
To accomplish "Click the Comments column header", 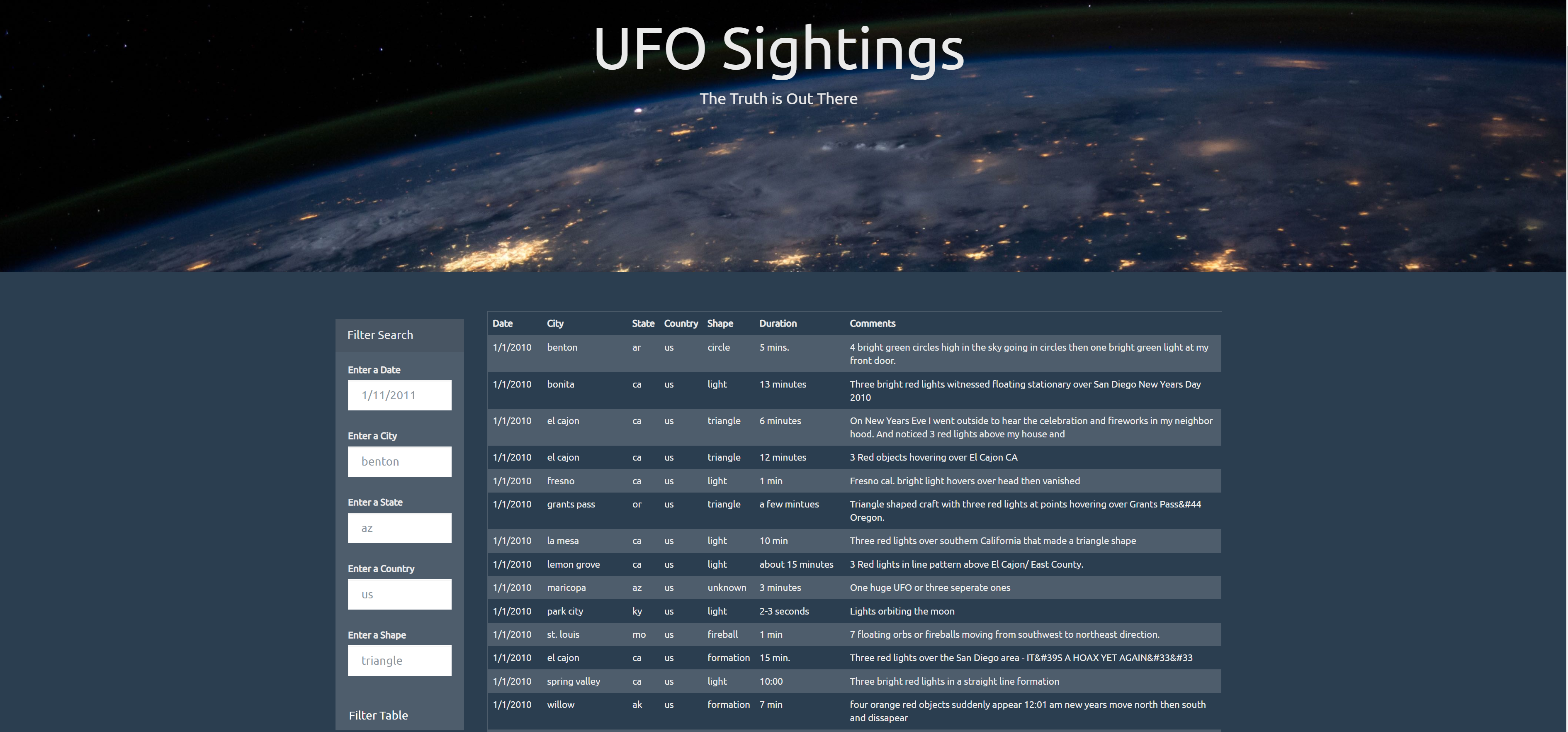I will (x=872, y=323).
